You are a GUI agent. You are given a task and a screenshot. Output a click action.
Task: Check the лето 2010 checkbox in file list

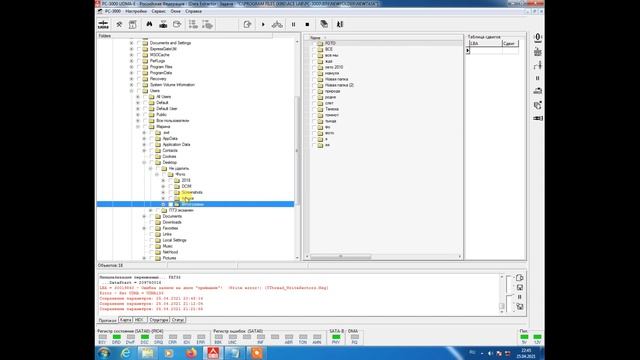click(x=314, y=67)
